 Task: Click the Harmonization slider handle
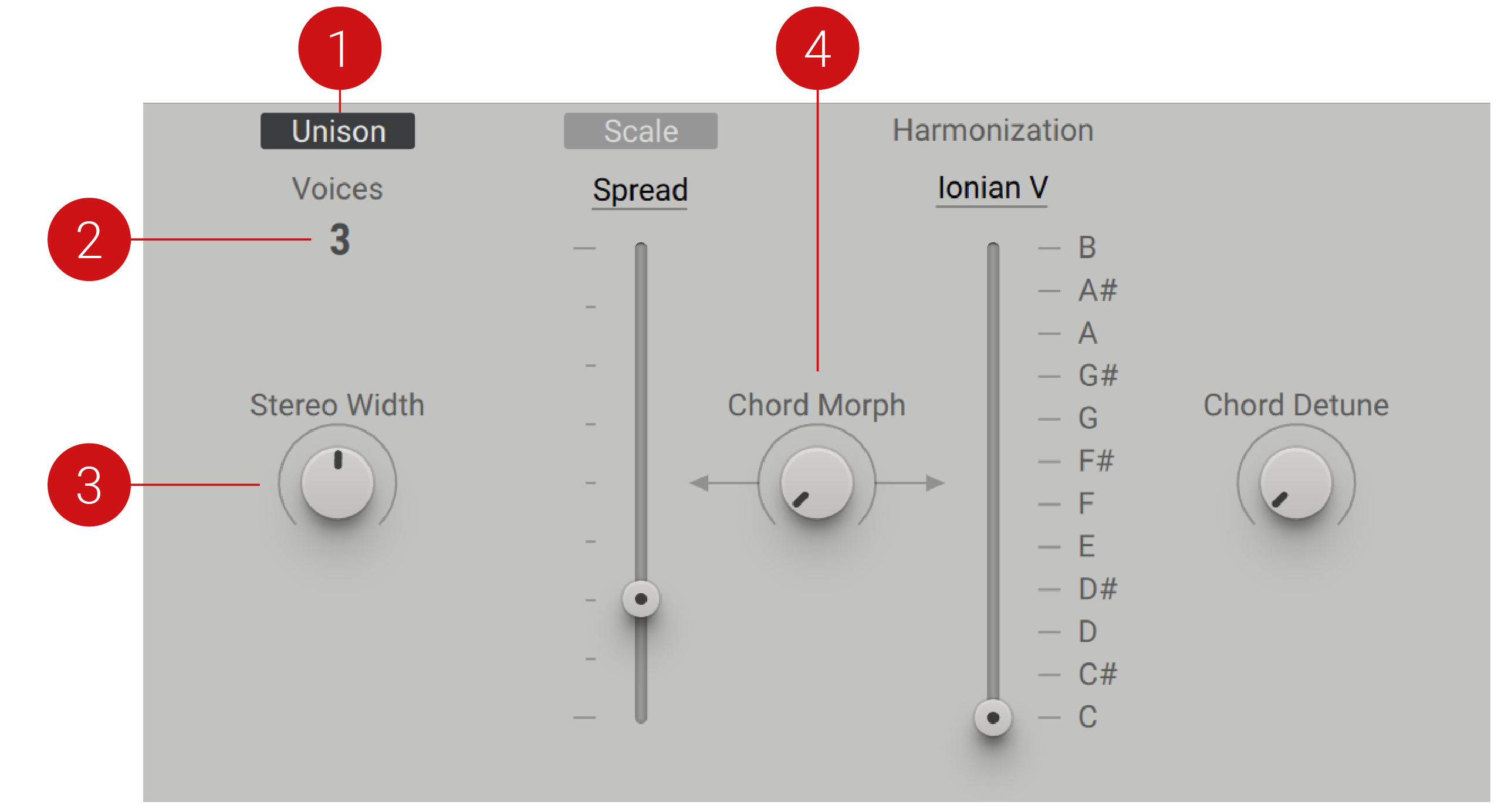pos(992,717)
